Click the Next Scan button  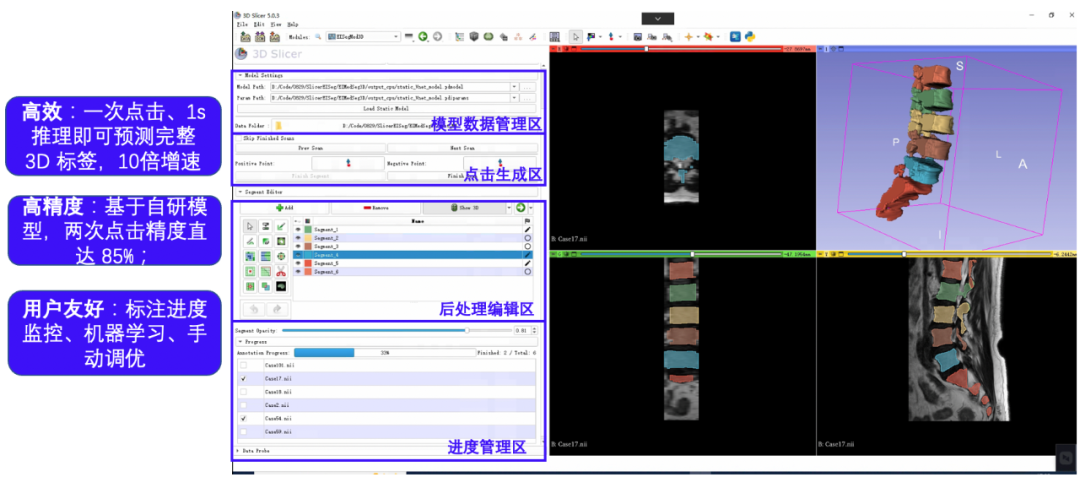click(x=462, y=148)
